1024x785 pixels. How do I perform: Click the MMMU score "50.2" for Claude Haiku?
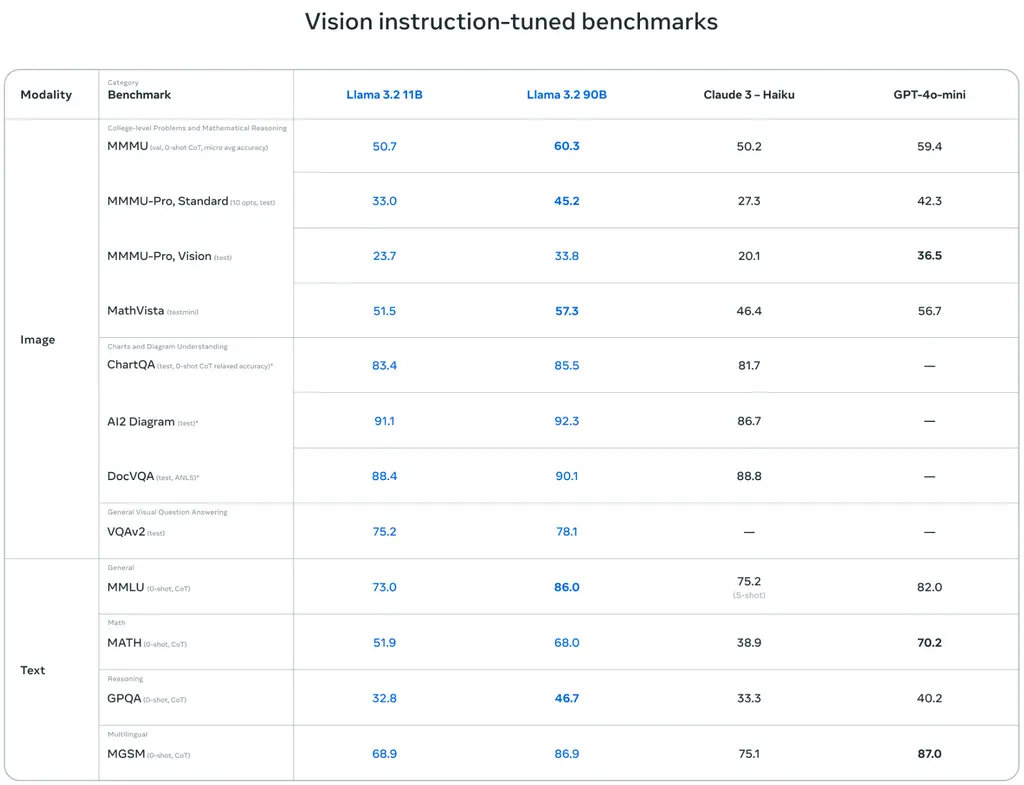click(x=749, y=146)
